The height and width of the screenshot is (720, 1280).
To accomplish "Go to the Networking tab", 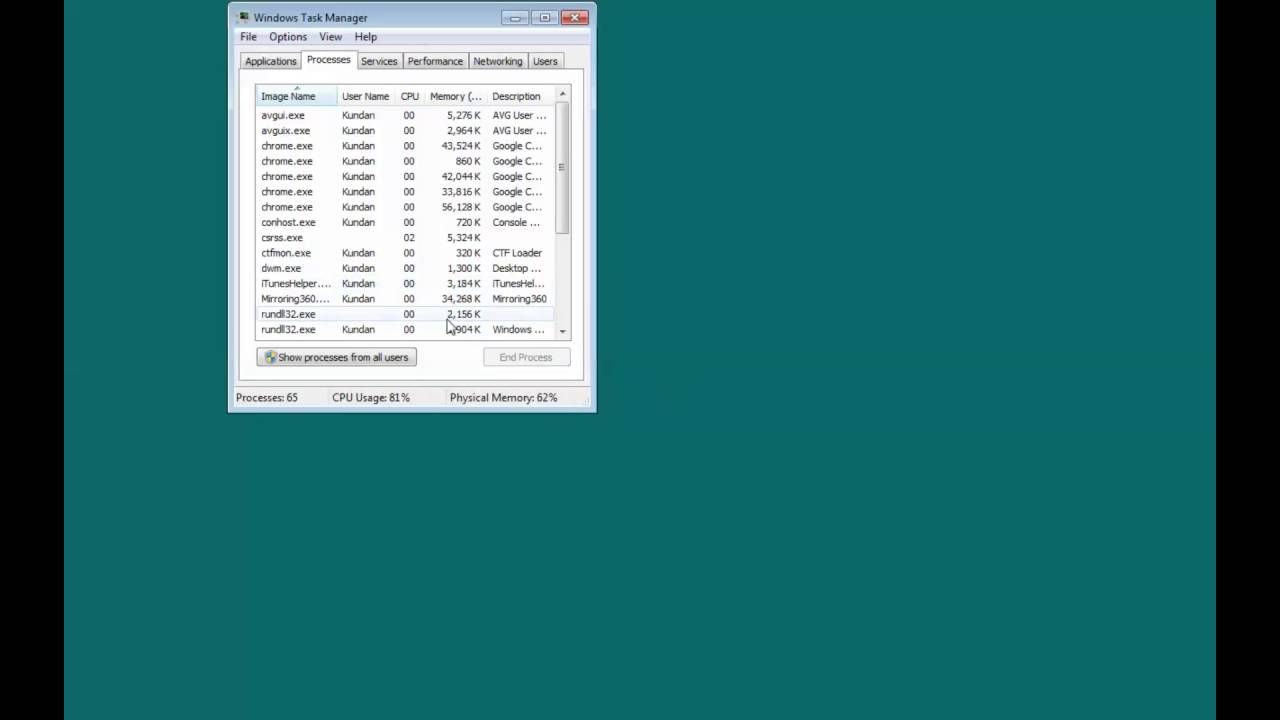I will [x=498, y=61].
